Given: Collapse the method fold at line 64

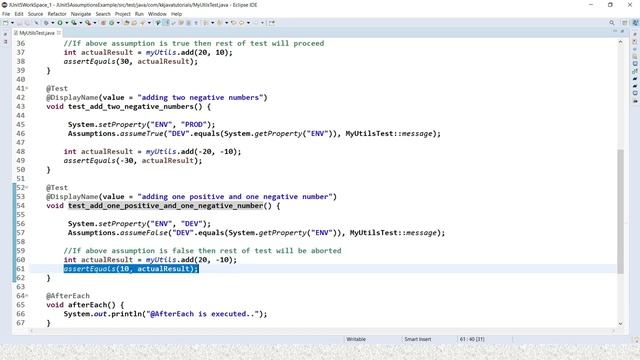Looking at the screenshot, I should [27, 296].
